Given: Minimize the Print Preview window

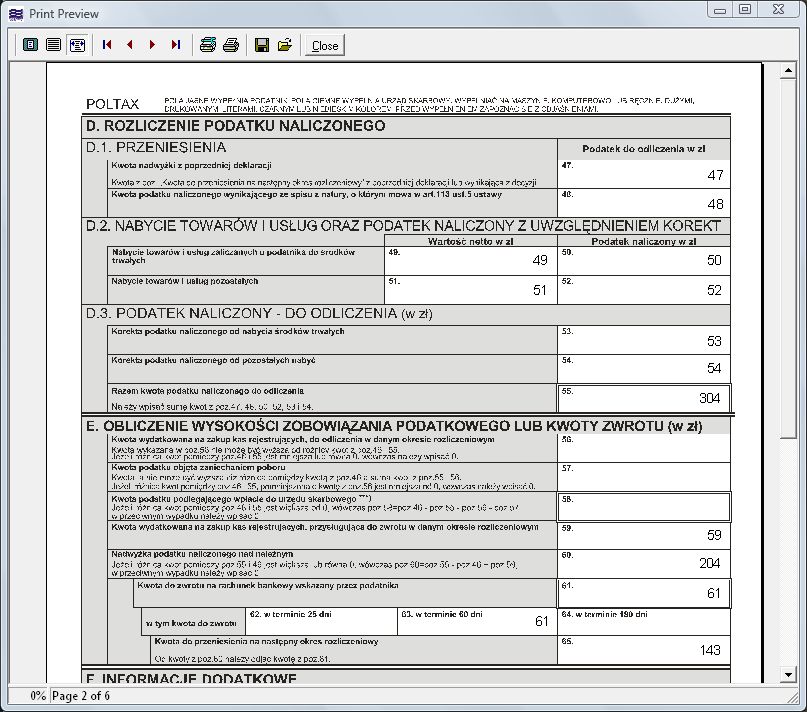Looking at the screenshot, I should click(718, 9).
